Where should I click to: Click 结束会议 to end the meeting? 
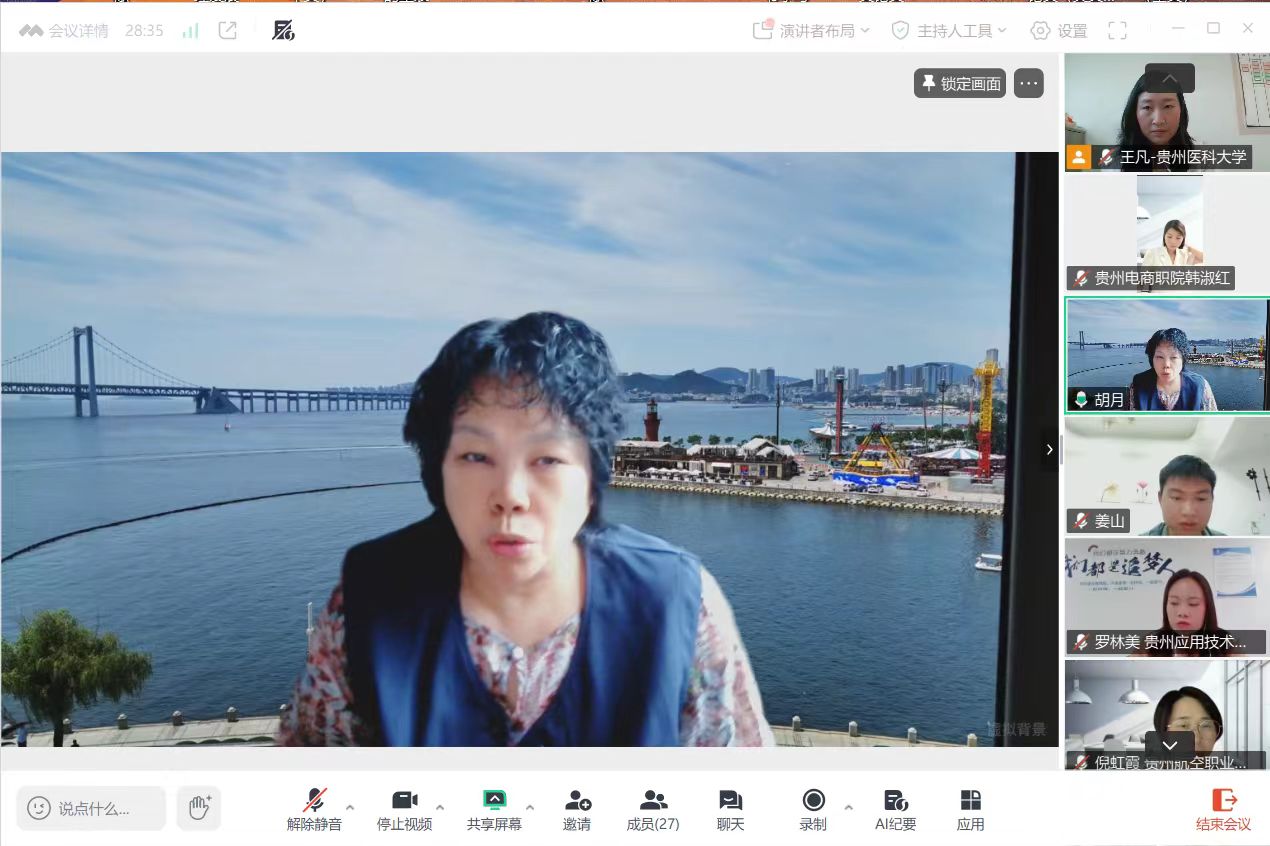[x=1223, y=809]
